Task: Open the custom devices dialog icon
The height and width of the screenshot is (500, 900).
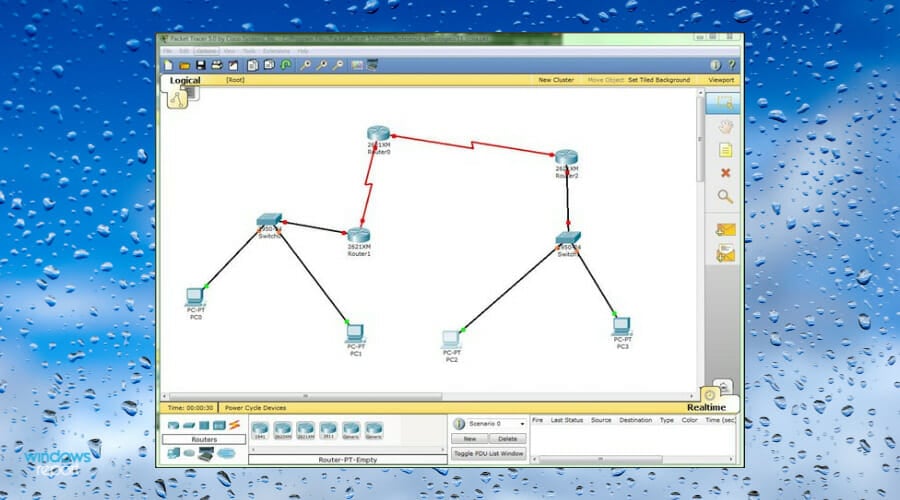Action: tap(373, 65)
